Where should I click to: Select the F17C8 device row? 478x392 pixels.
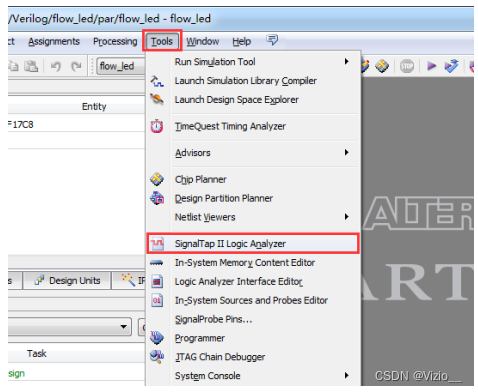[77, 124]
